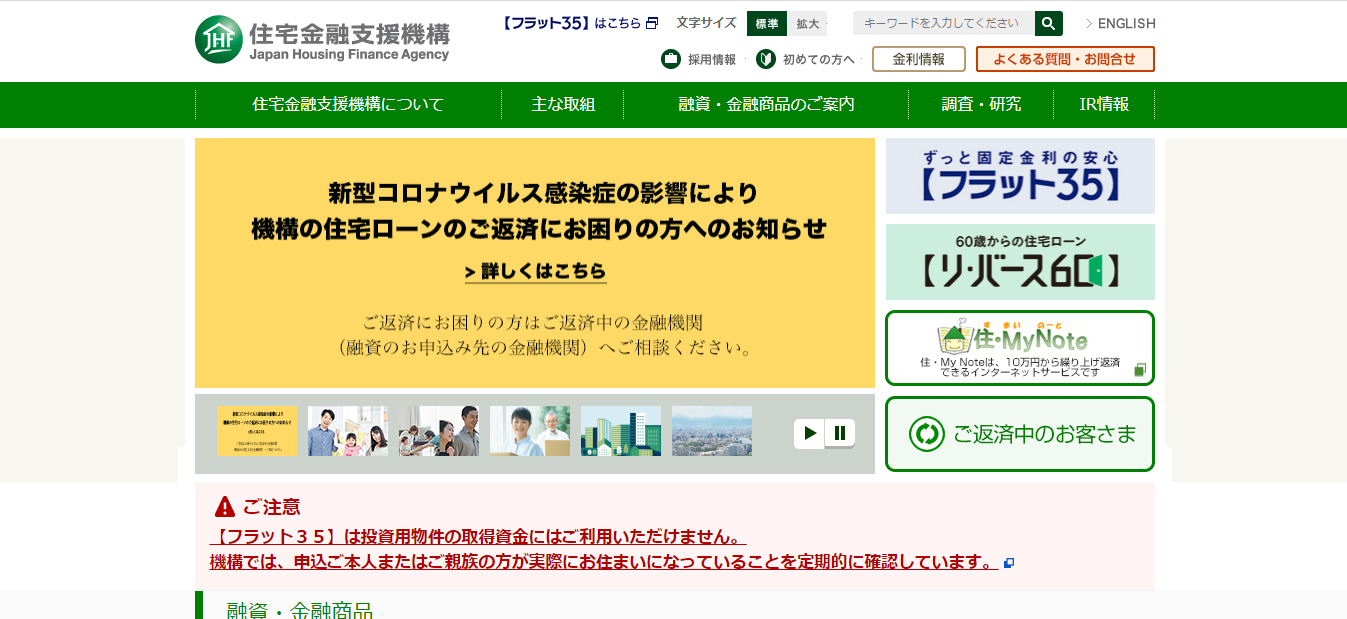
Task: Select the 標準 text size option
Action: [x=765, y=23]
